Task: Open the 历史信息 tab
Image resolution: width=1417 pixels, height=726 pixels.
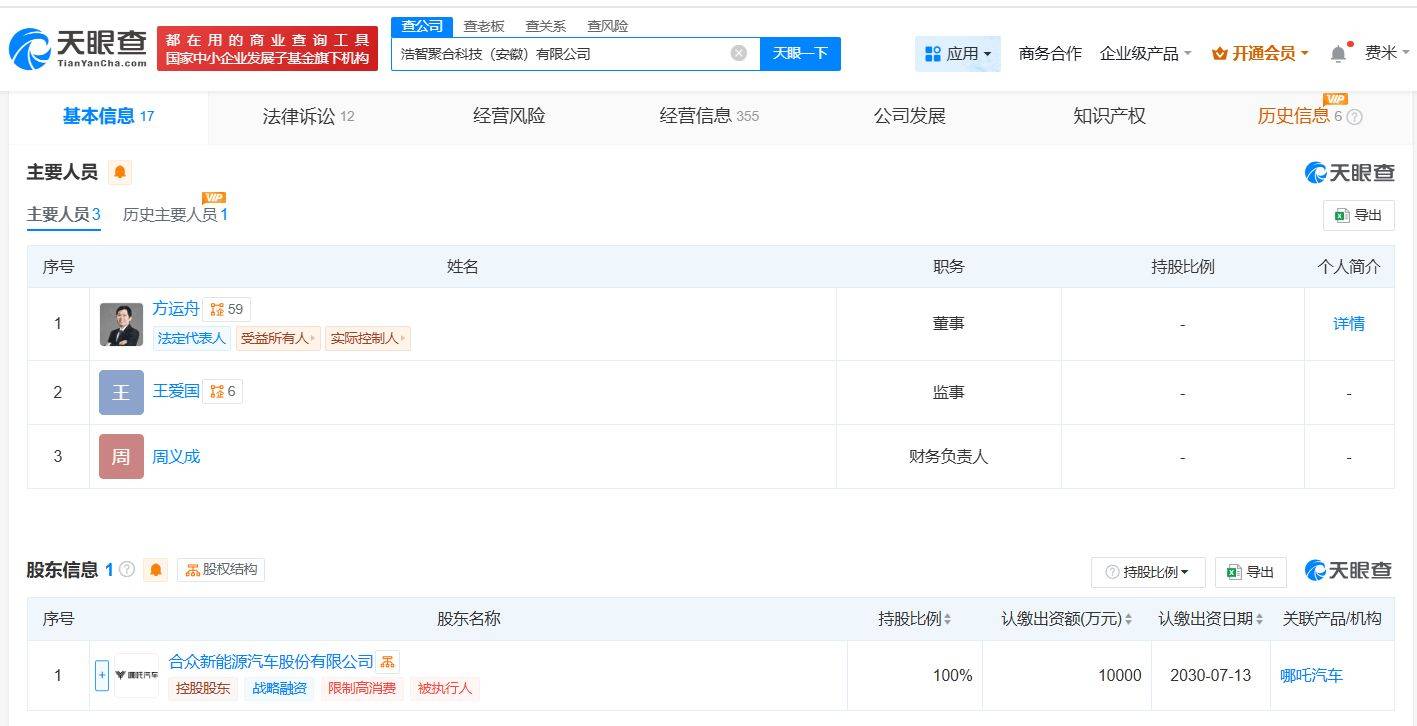Action: click(x=1294, y=116)
